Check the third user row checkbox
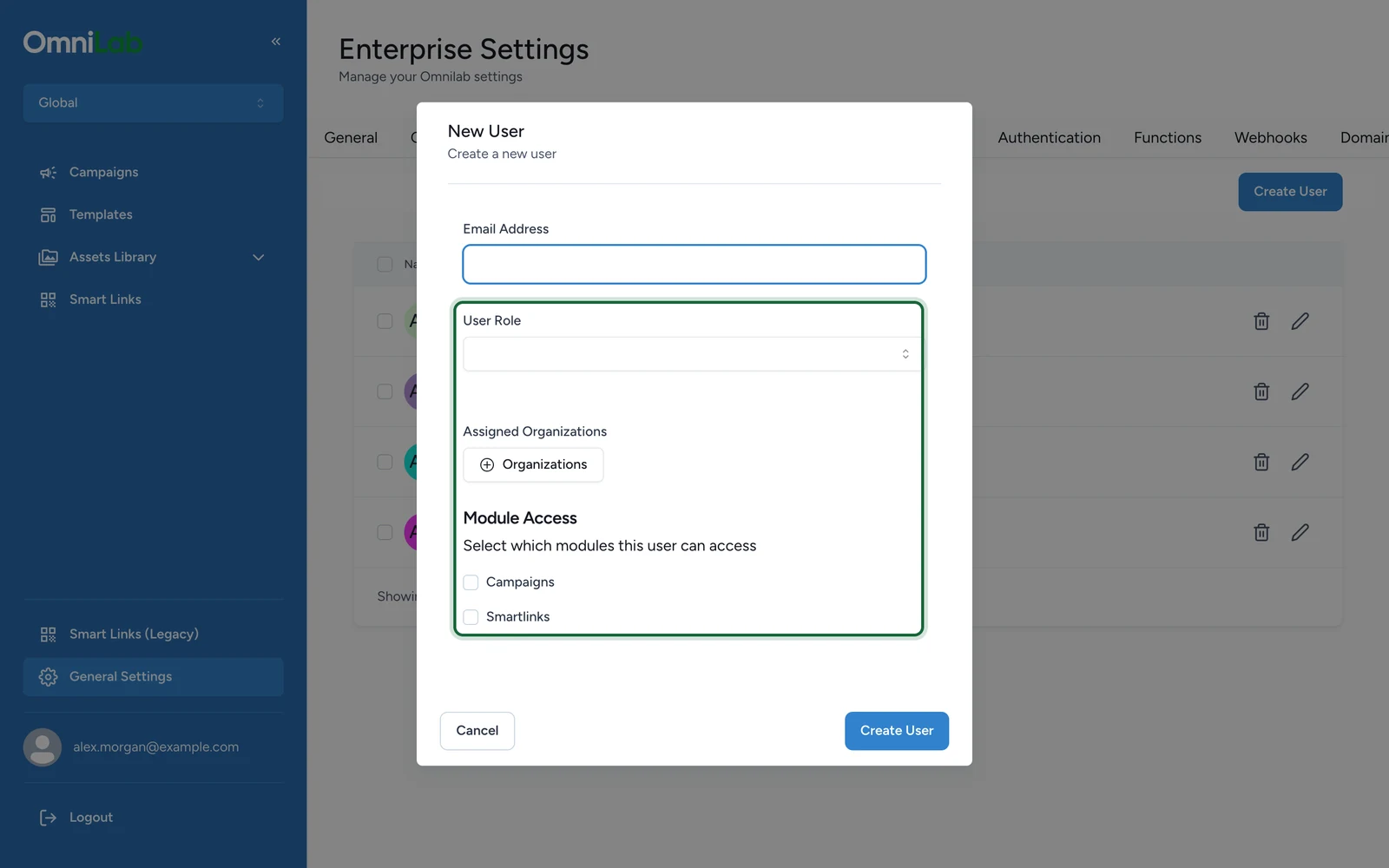 coord(385,462)
